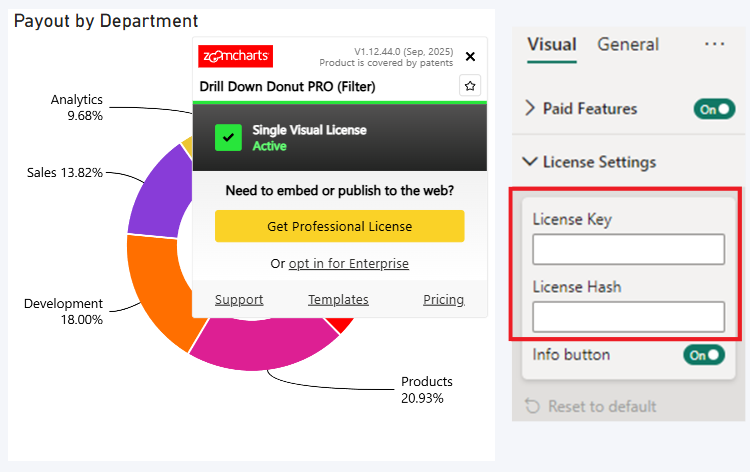Click Get Professional License button
750x472 pixels.
[340, 226]
